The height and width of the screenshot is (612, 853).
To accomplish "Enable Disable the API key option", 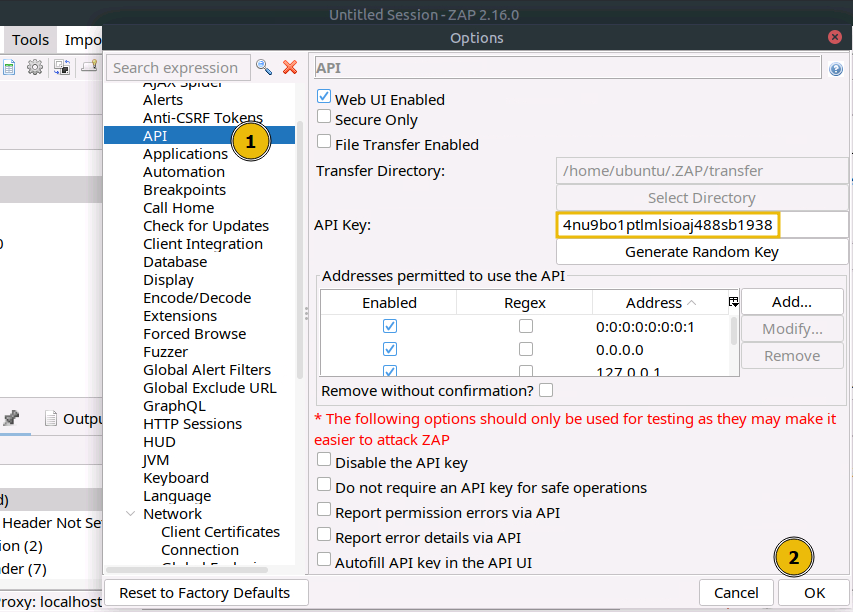I will point(324,460).
